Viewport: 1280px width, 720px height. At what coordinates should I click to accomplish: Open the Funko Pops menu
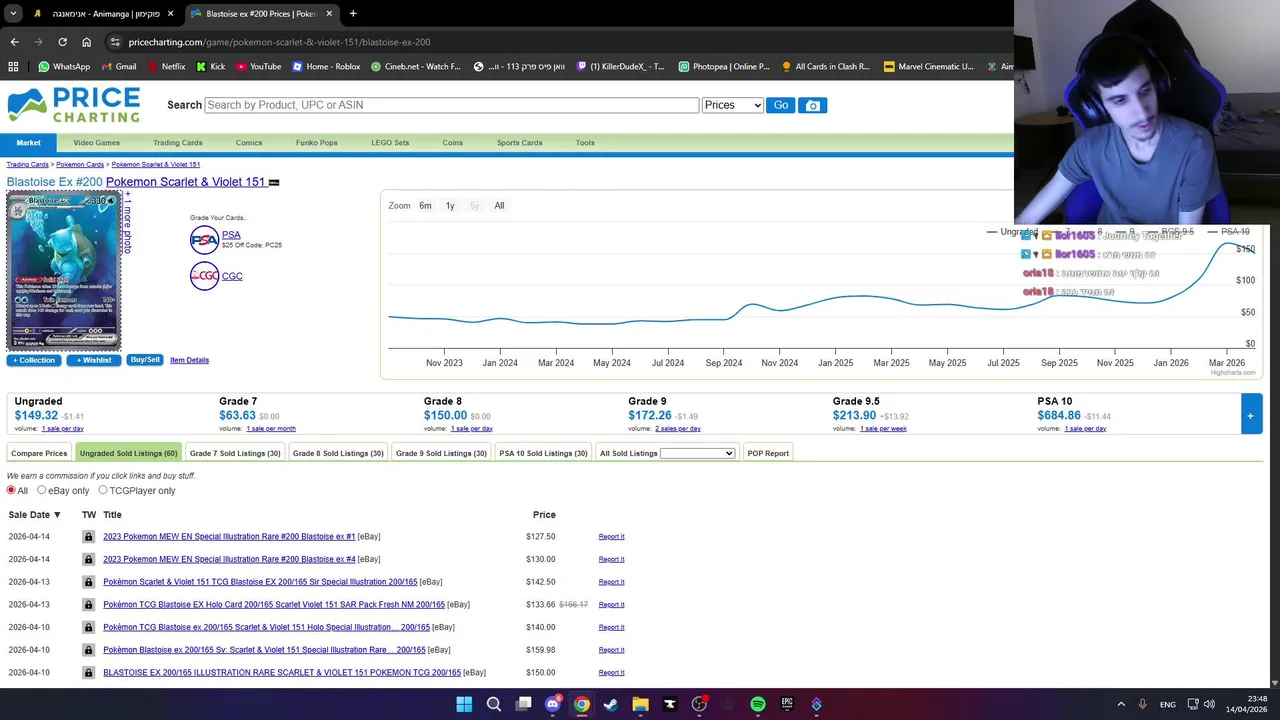(x=316, y=143)
